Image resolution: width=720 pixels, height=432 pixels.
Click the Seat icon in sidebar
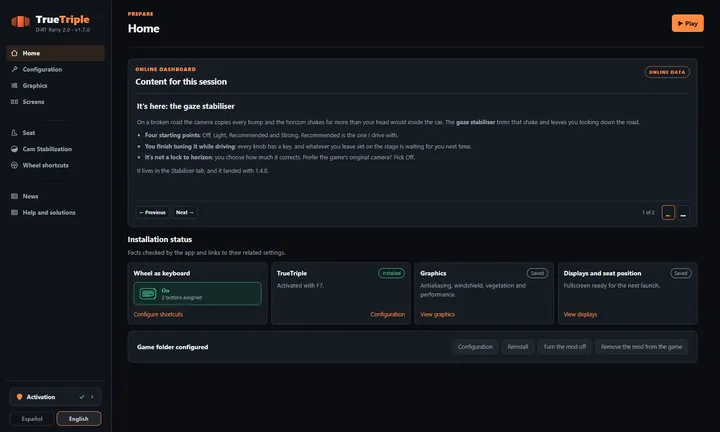click(x=14, y=133)
